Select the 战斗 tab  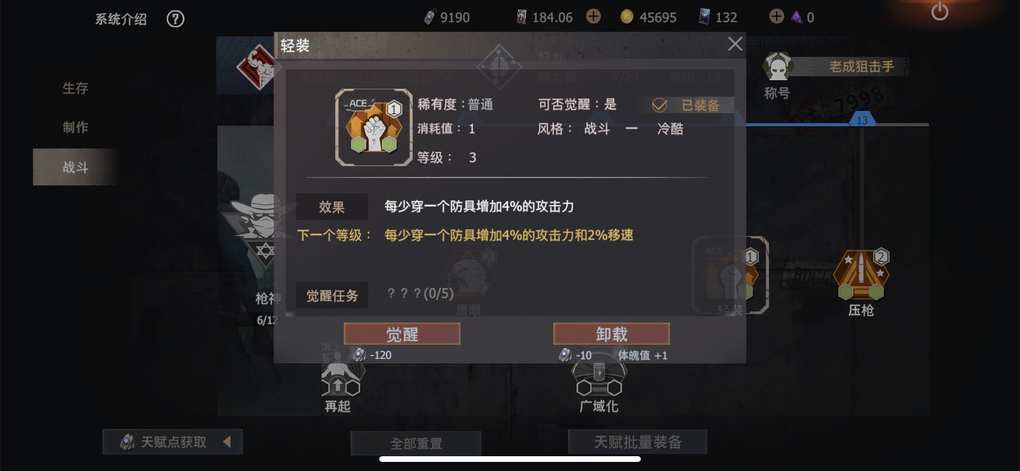(75, 167)
